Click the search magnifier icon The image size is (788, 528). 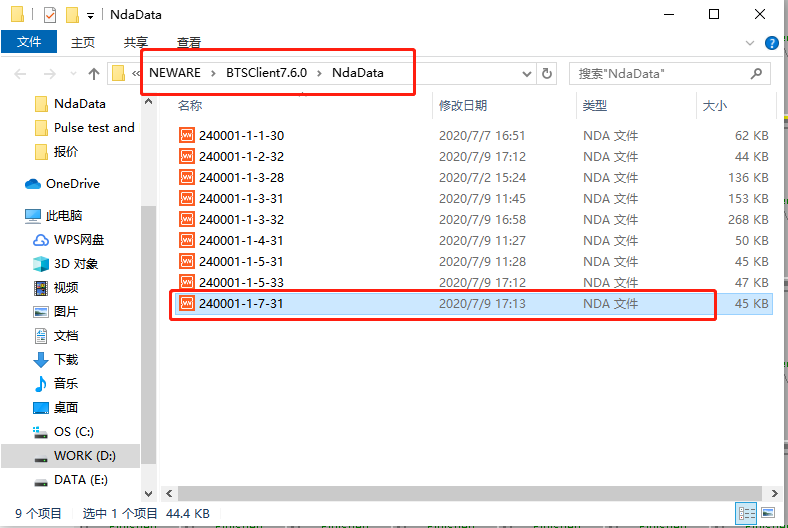[x=756, y=74]
